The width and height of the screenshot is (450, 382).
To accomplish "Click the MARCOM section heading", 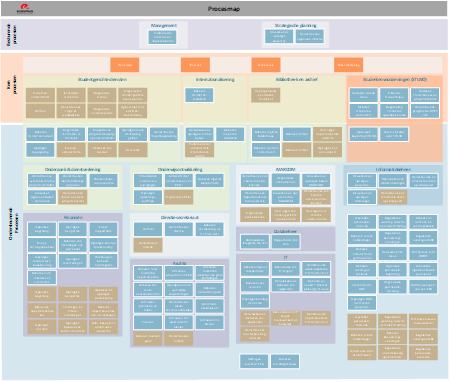I will 285,169.
